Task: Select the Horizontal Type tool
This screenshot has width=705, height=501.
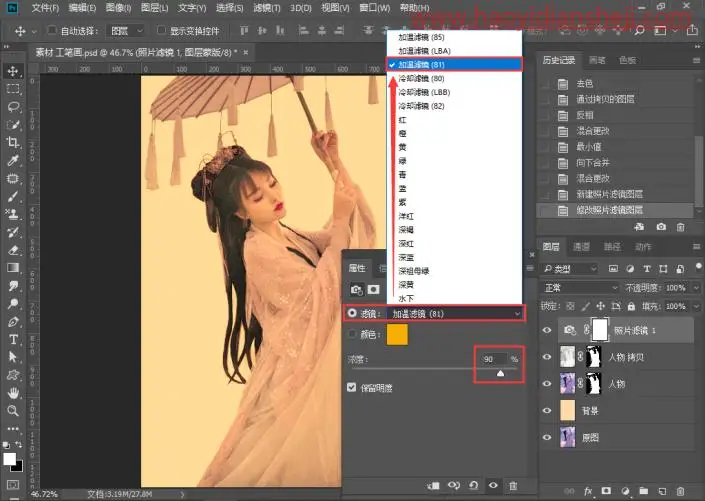Action: coord(13,340)
